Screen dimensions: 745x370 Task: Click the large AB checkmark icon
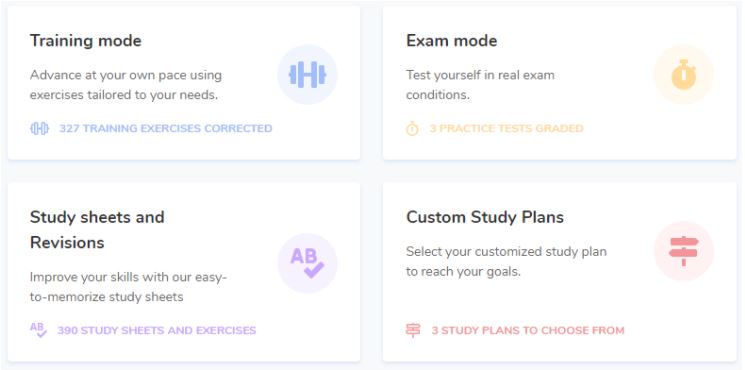(x=307, y=263)
